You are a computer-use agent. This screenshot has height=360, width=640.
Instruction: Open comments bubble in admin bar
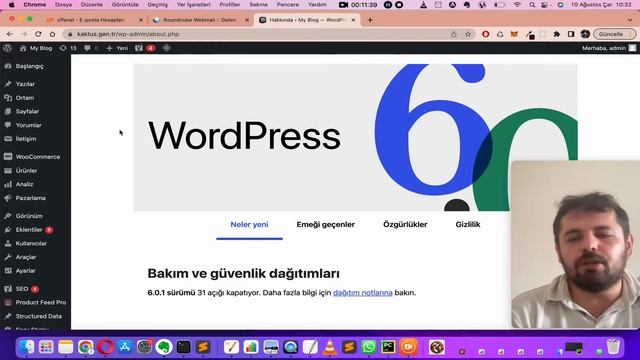click(x=91, y=48)
